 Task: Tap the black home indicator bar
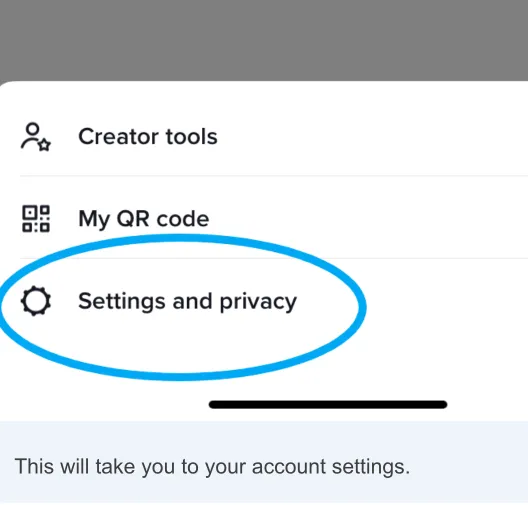(x=328, y=404)
